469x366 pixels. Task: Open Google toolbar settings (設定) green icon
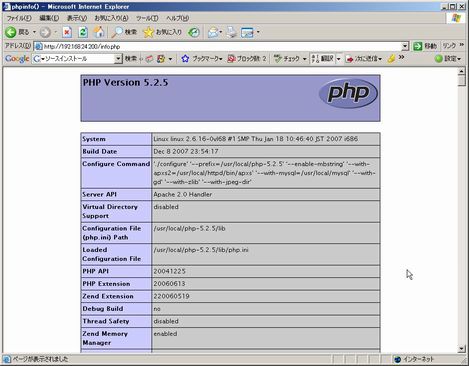(439, 59)
